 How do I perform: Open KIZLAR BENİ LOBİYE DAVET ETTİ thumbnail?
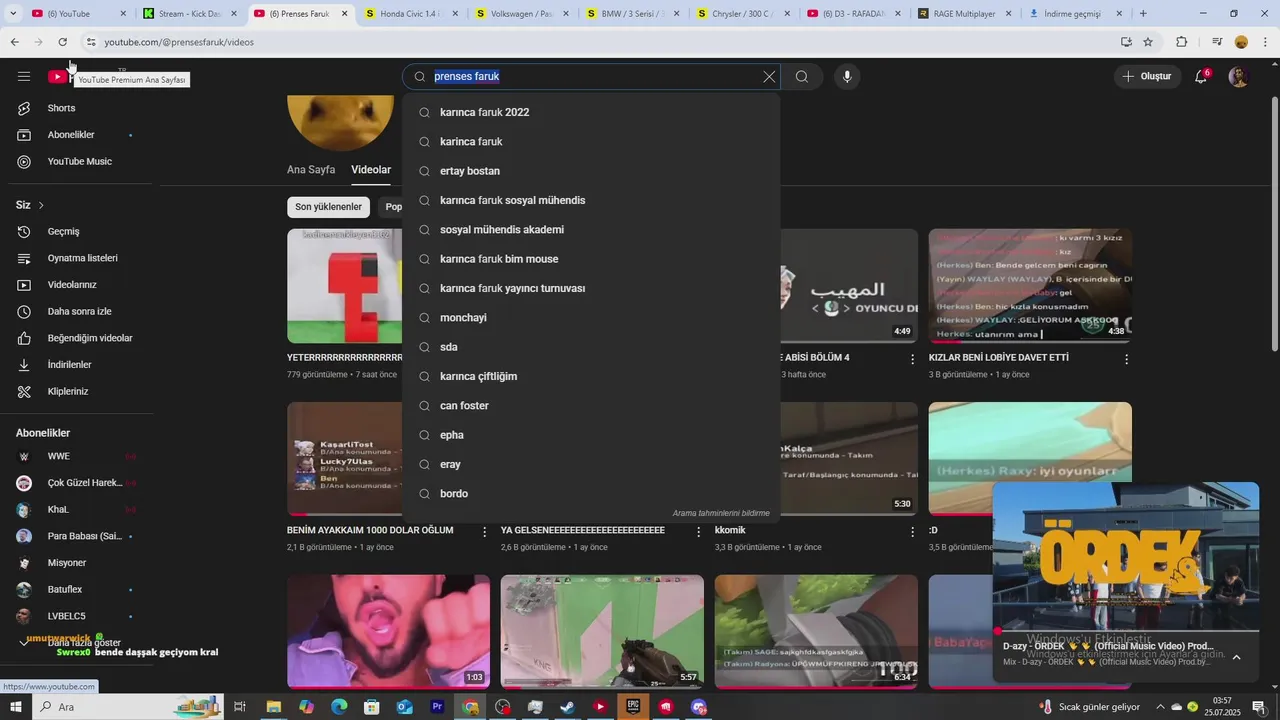pos(1030,286)
